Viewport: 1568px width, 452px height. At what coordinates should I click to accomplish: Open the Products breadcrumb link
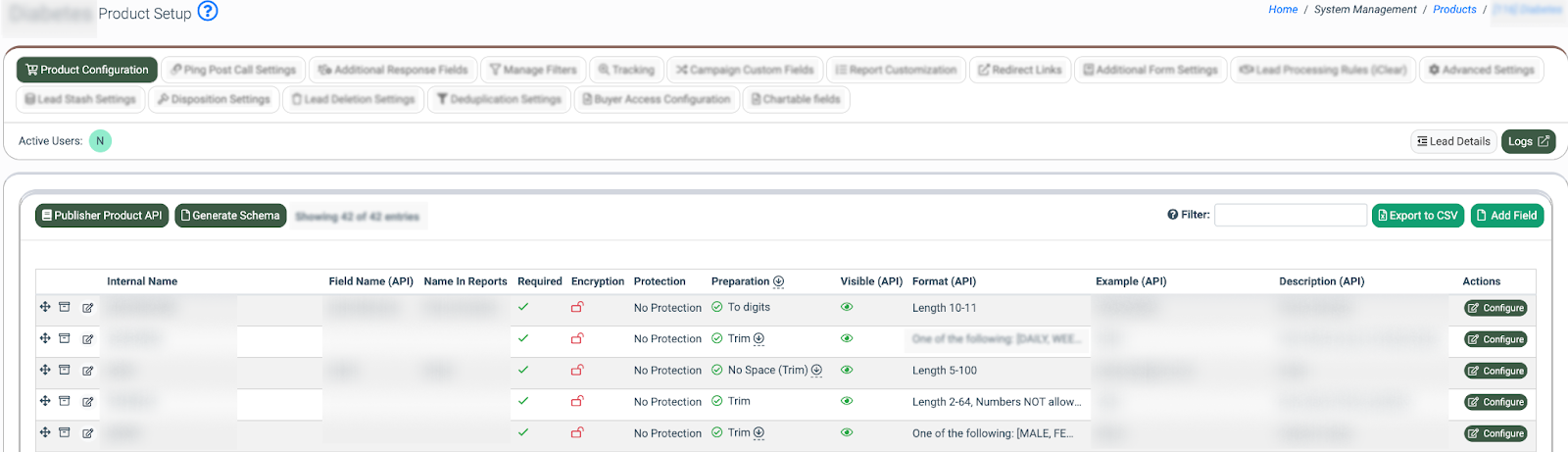[1454, 10]
